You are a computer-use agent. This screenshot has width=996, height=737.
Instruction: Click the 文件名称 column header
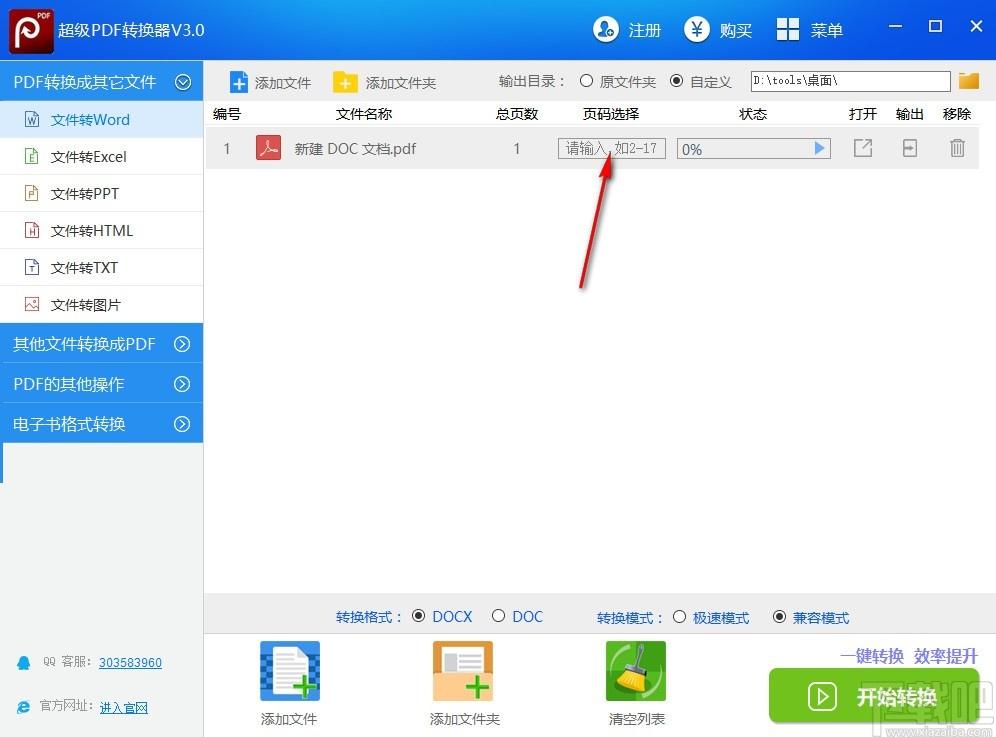coord(364,114)
